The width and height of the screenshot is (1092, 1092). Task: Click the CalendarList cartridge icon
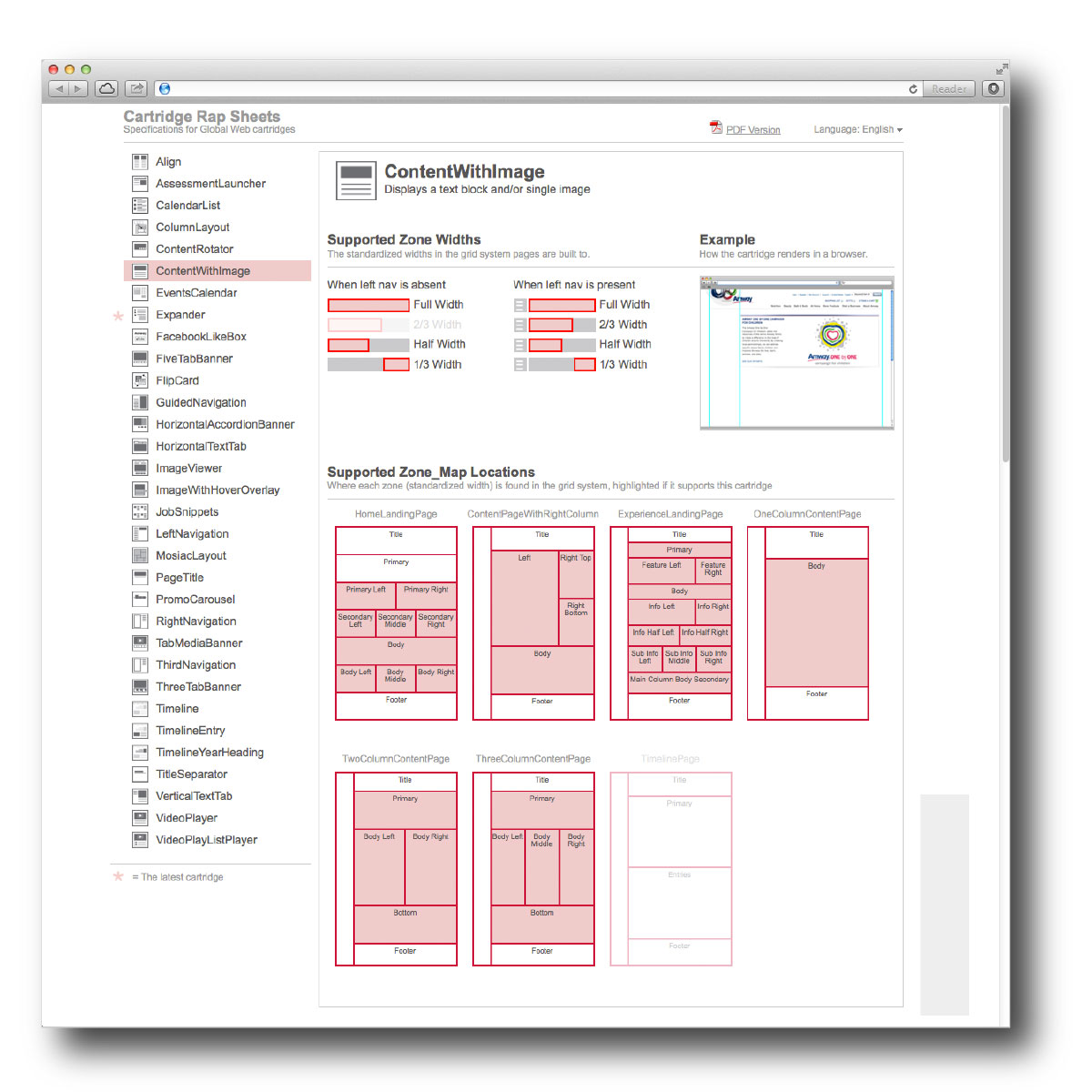coord(140,206)
